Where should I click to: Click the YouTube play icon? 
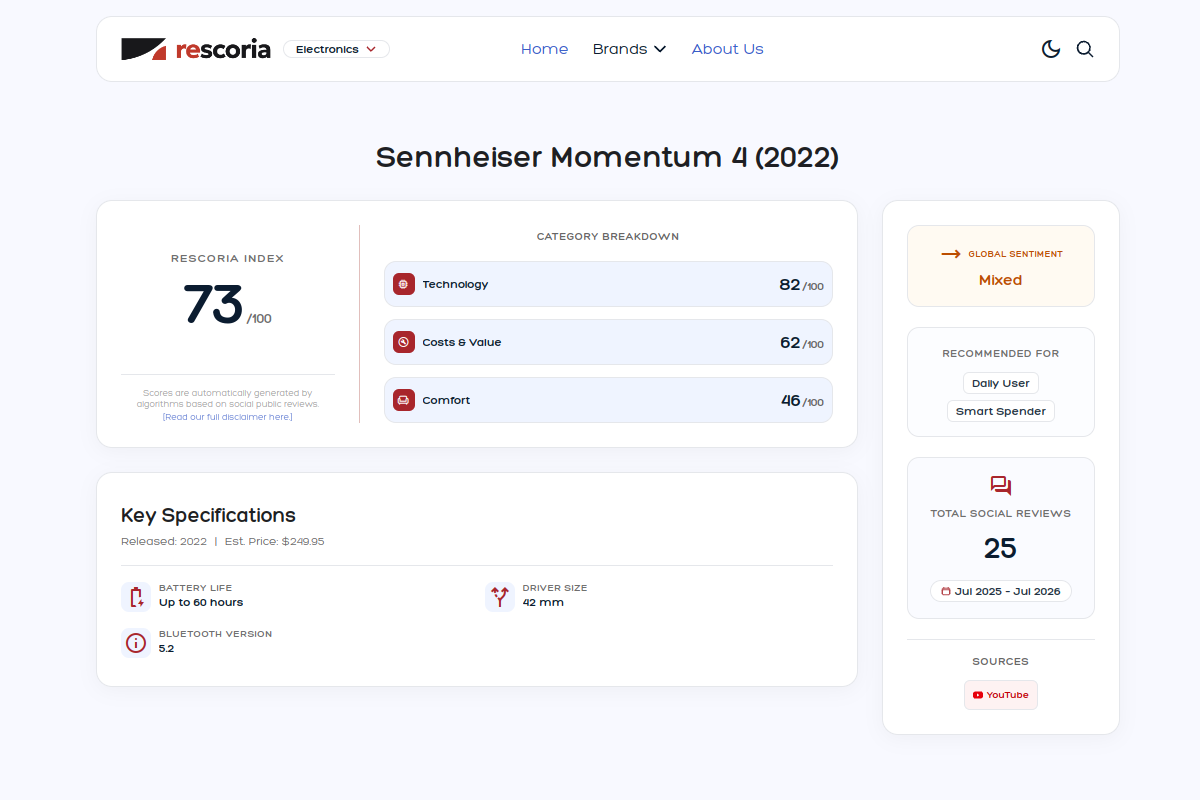(x=978, y=695)
